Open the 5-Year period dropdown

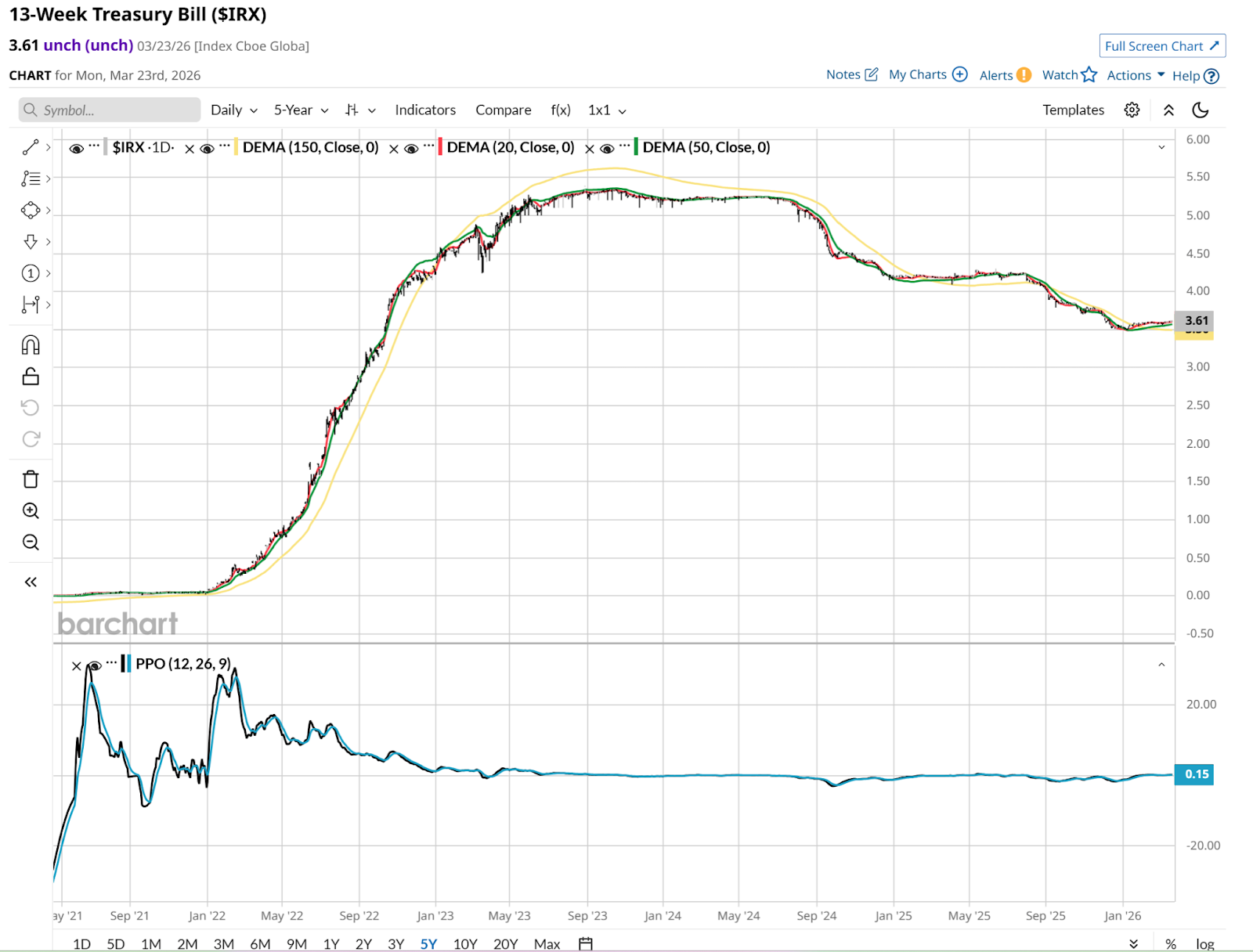[302, 110]
